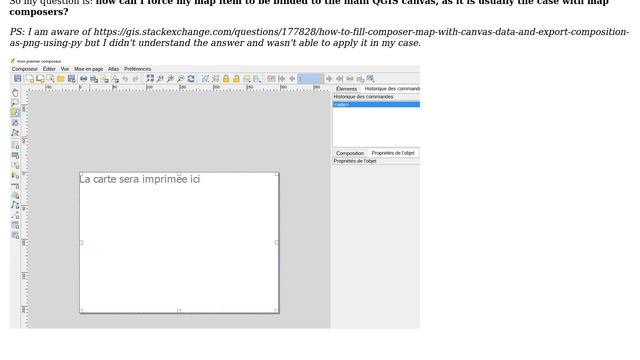The width and height of the screenshot is (640, 360).
Task: Click the zoom full extent icon
Action: point(150,78)
